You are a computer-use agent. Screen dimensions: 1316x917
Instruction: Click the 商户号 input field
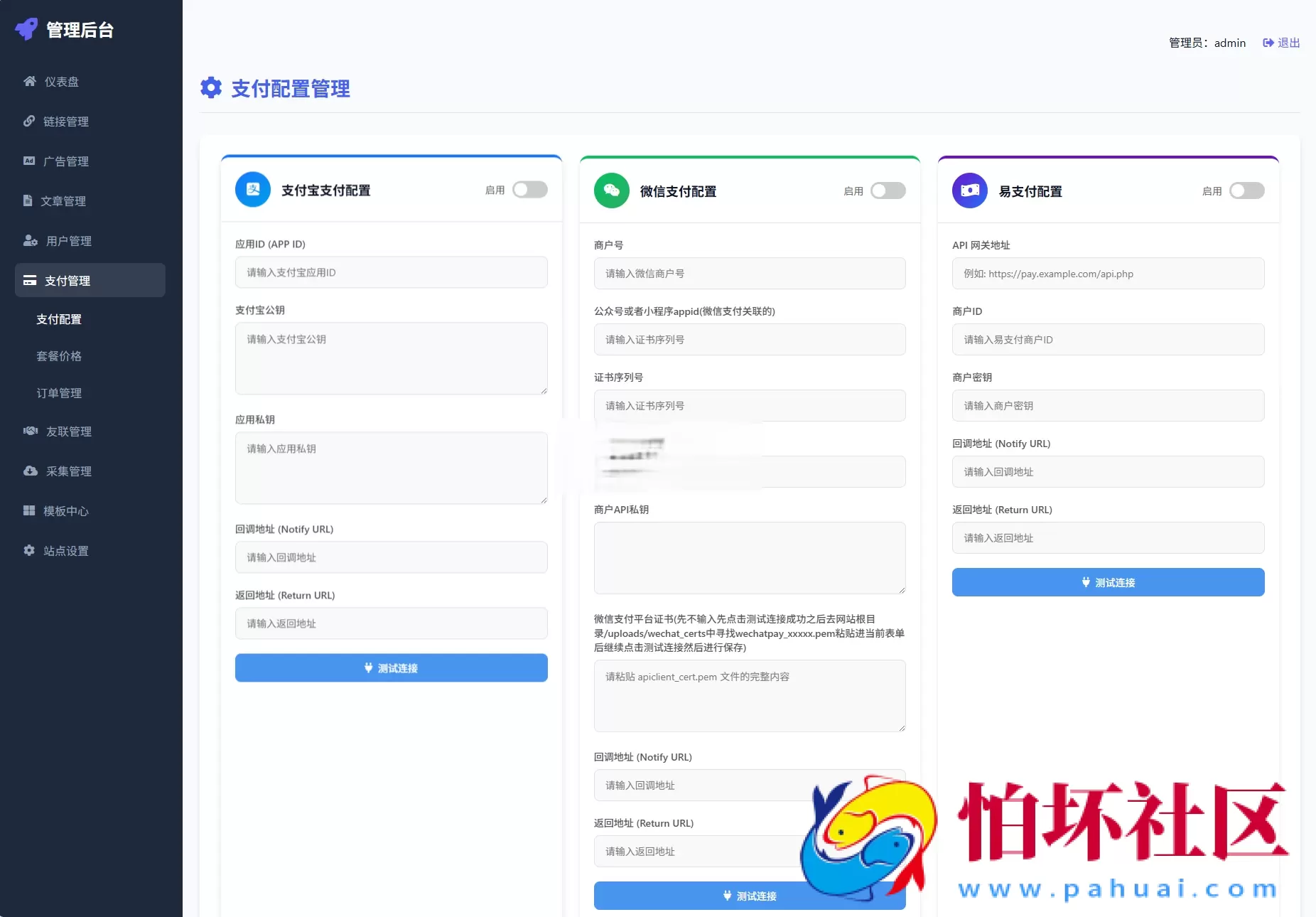750,273
